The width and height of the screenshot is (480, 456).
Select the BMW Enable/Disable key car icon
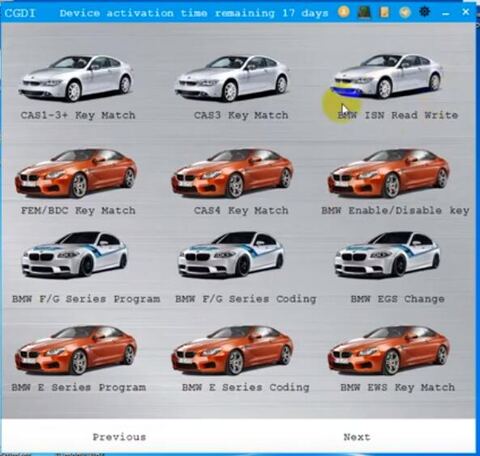click(x=389, y=173)
